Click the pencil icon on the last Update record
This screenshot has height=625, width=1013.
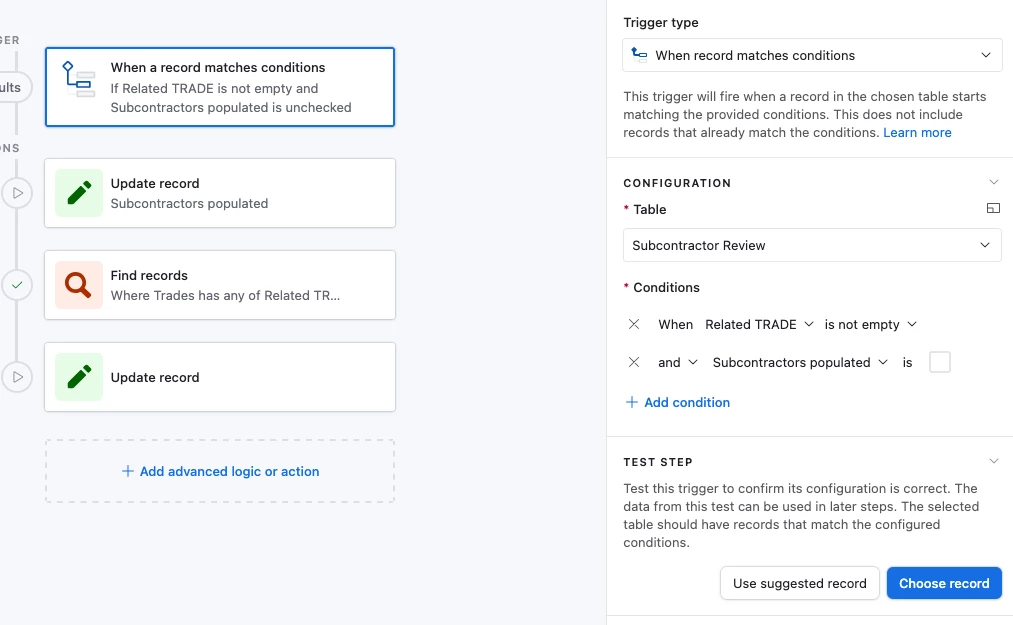coord(79,377)
